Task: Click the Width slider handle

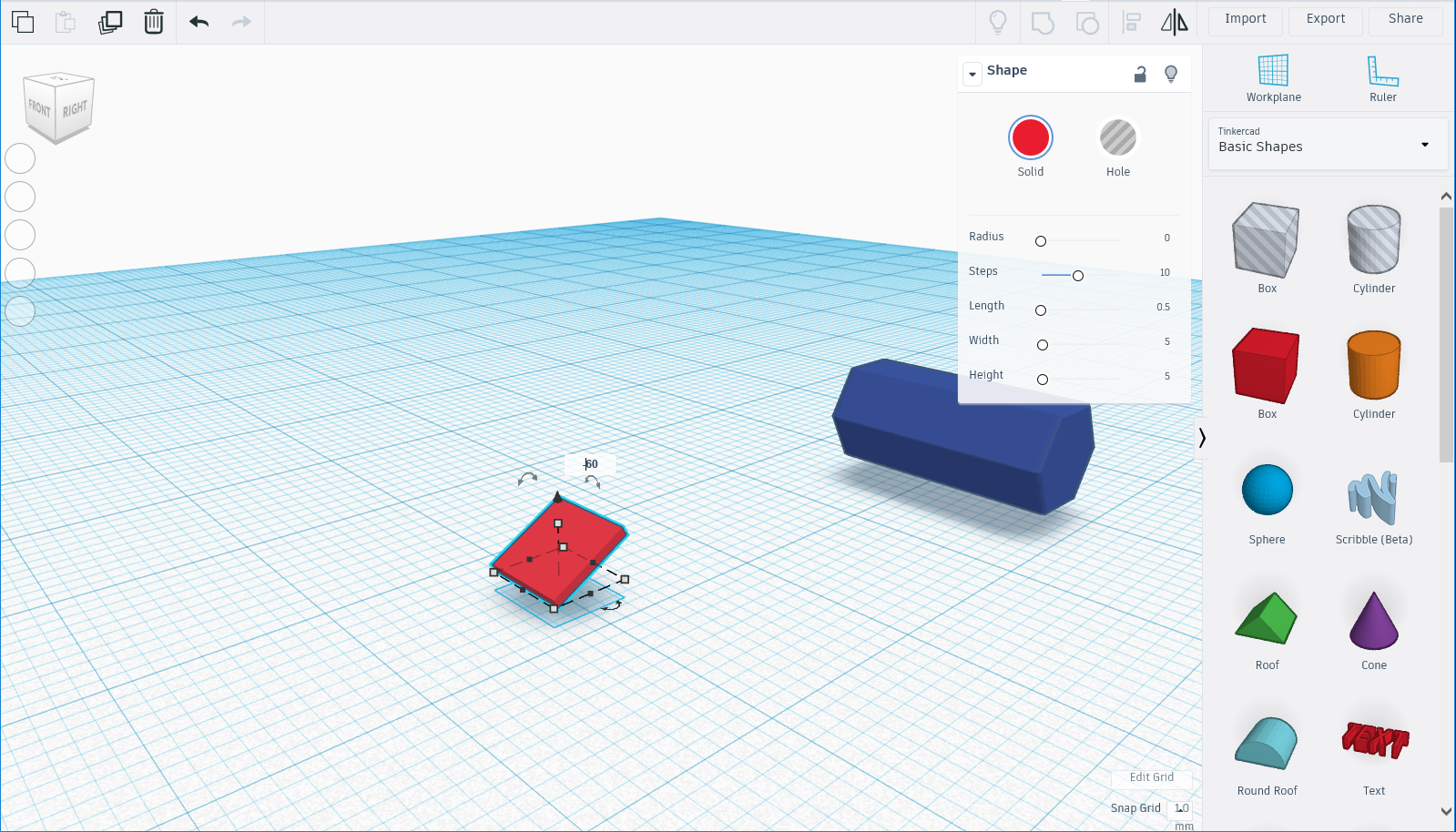Action: [x=1043, y=345]
